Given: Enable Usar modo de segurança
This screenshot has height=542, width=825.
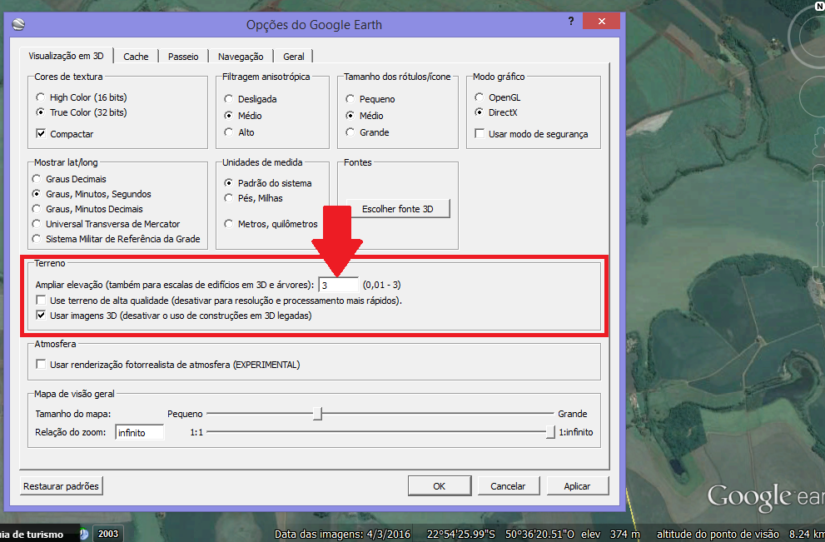Looking at the screenshot, I should click(531, 134).
